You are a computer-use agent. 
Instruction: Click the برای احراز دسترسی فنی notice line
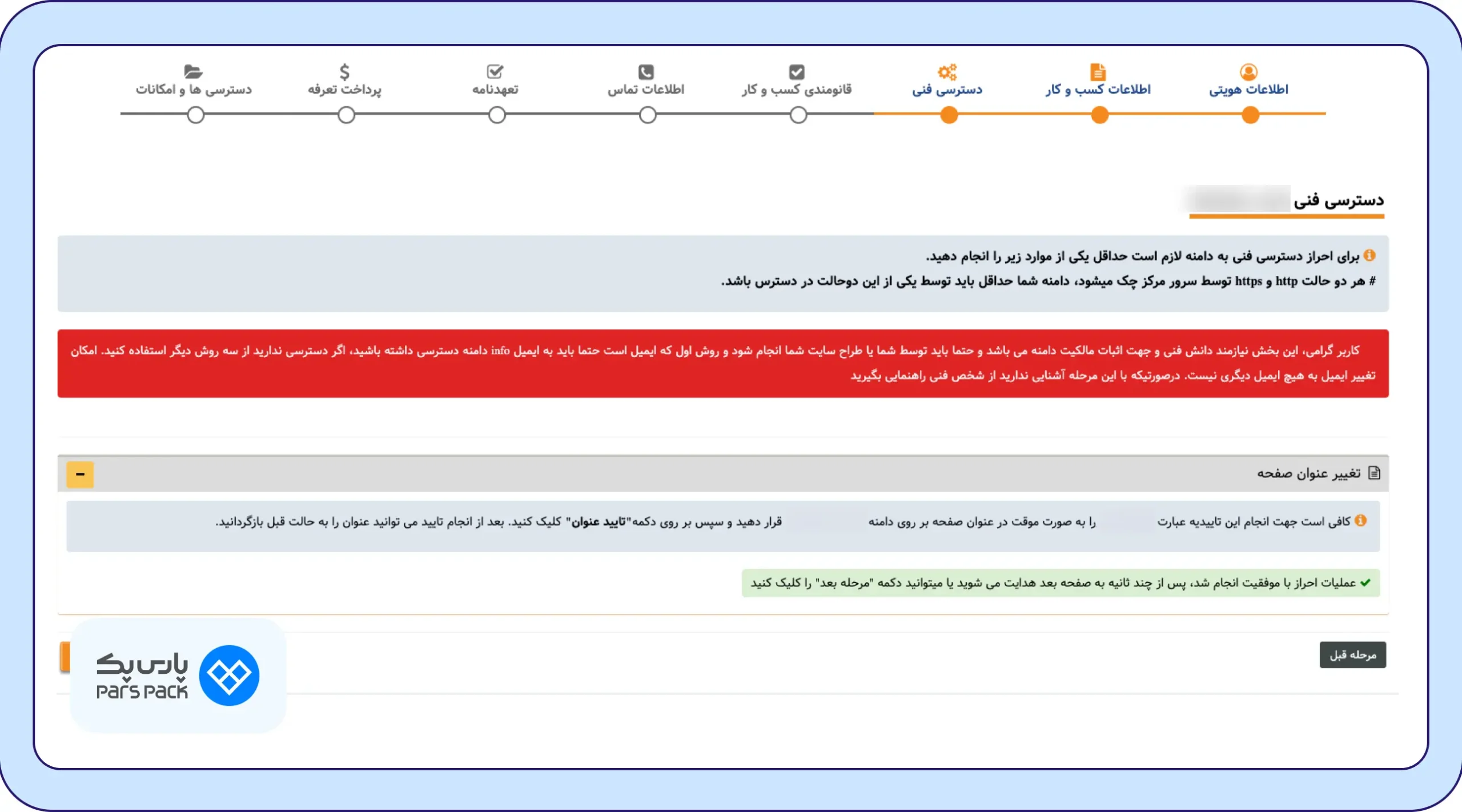click(x=1142, y=256)
